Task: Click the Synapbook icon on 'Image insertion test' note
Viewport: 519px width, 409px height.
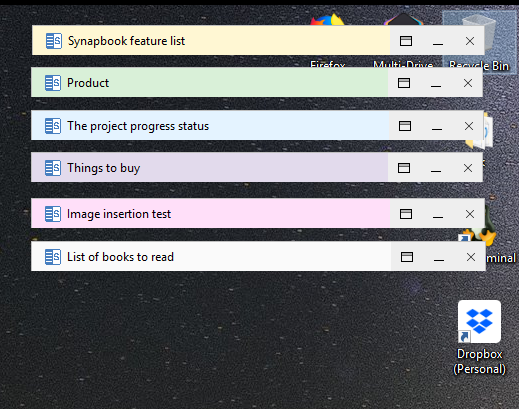Action: click(53, 214)
